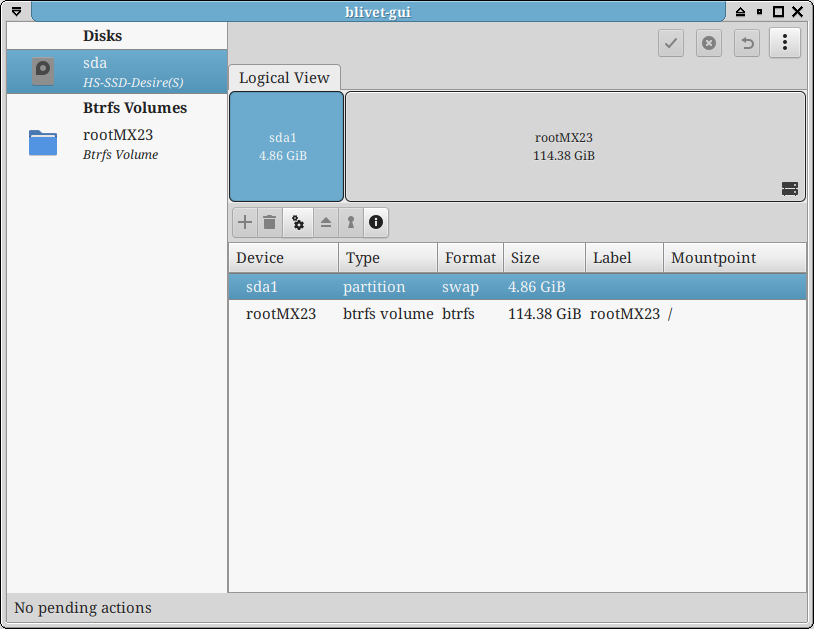Open the three-dot application menu

(784, 43)
